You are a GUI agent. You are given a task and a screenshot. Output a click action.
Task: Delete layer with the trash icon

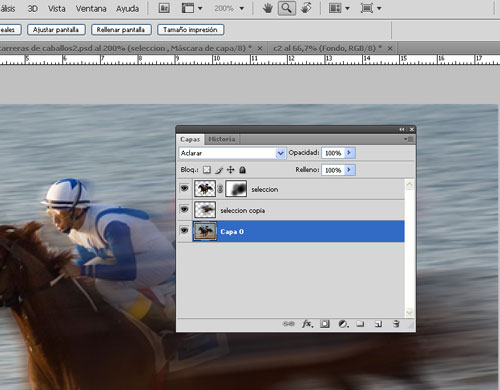(396, 324)
